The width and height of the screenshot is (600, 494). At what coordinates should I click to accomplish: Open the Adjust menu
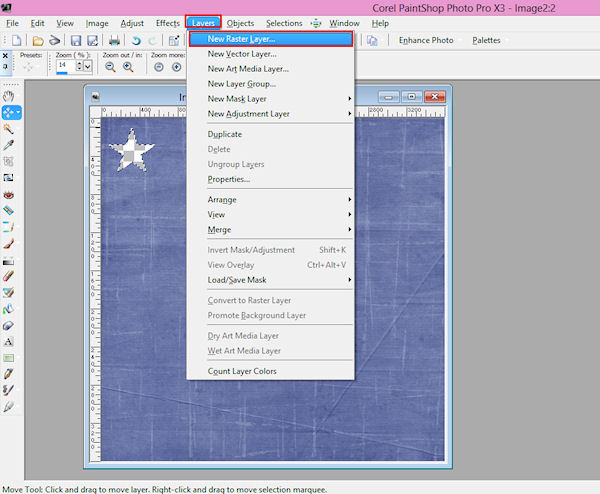(x=132, y=23)
